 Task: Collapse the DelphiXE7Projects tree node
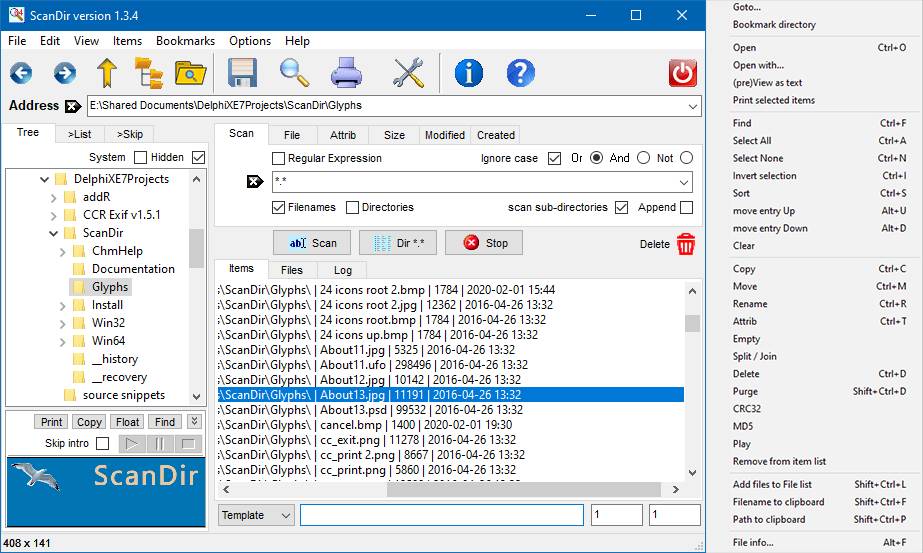[x=44, y=179]
